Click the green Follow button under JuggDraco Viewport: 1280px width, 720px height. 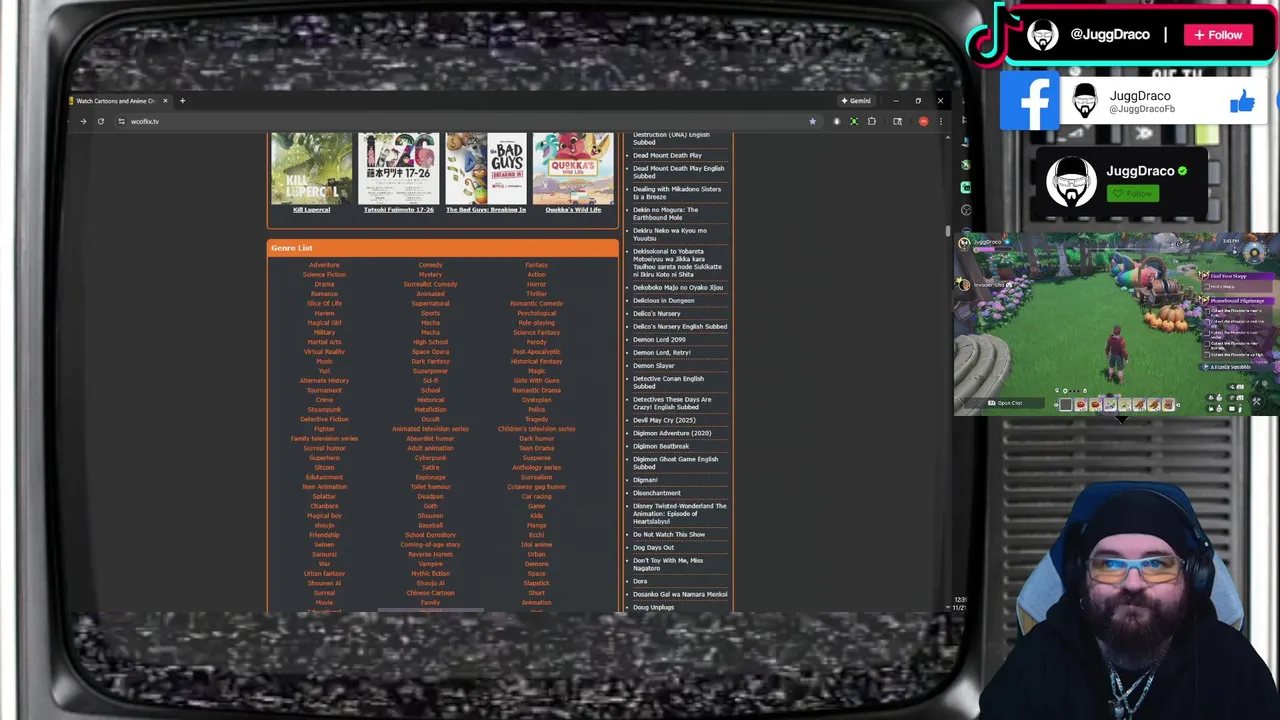coord(1132,193)
